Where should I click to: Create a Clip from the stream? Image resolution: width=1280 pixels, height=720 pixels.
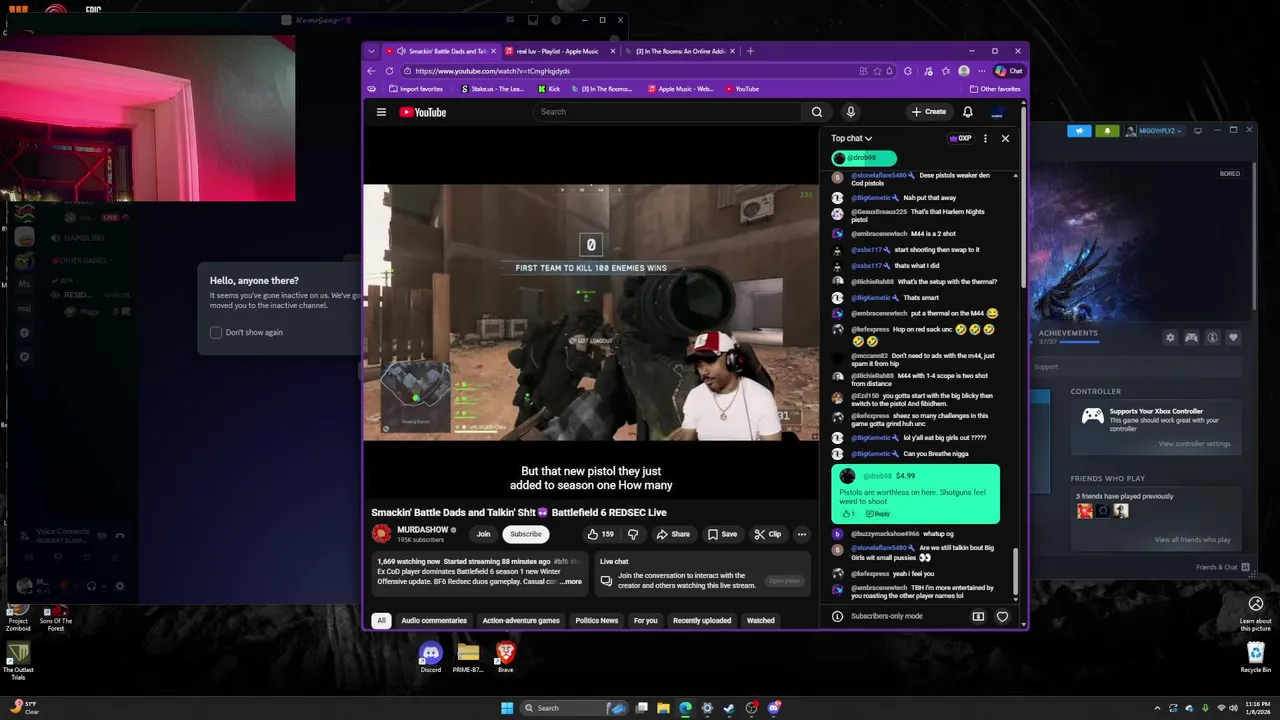[x=768, y=534]
